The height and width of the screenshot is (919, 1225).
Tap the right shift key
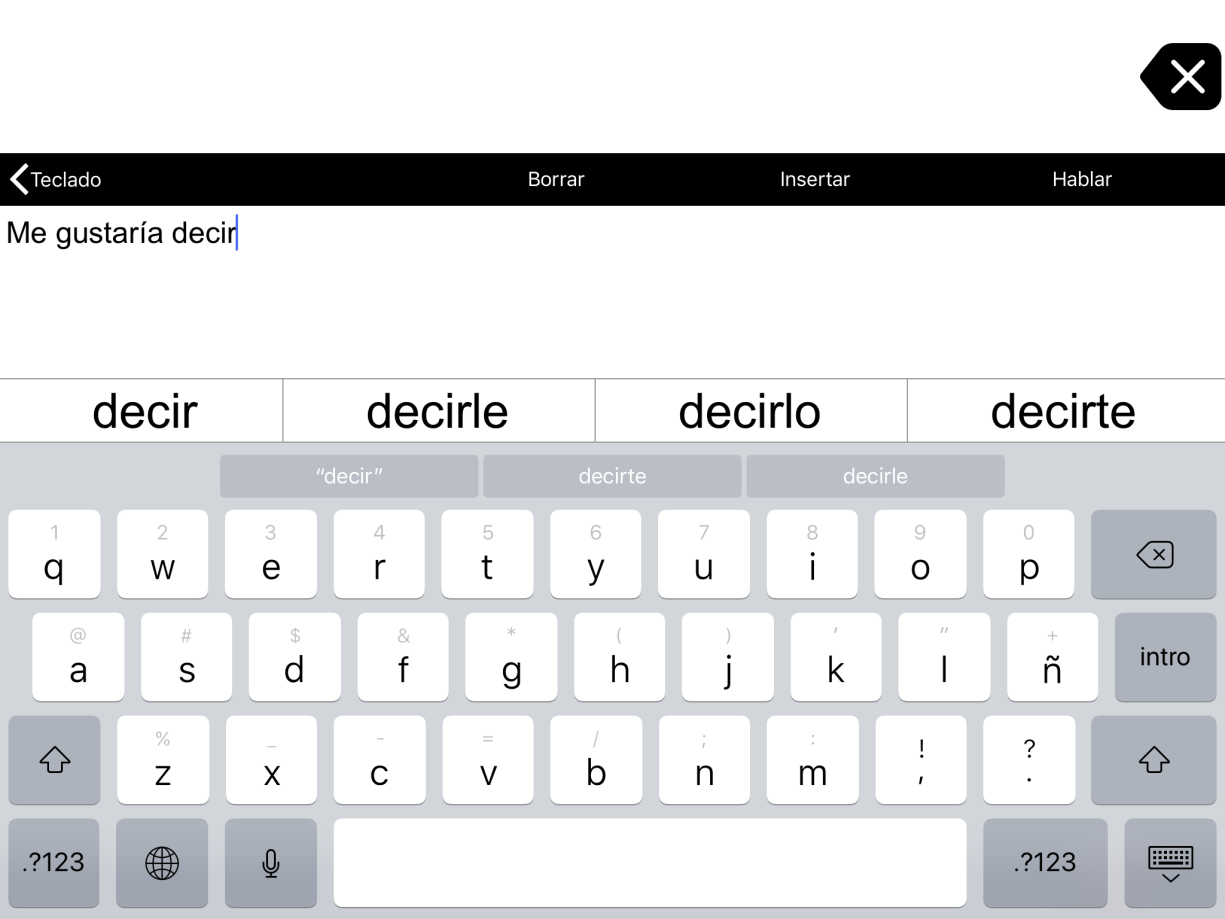[x=1153, y=760]
